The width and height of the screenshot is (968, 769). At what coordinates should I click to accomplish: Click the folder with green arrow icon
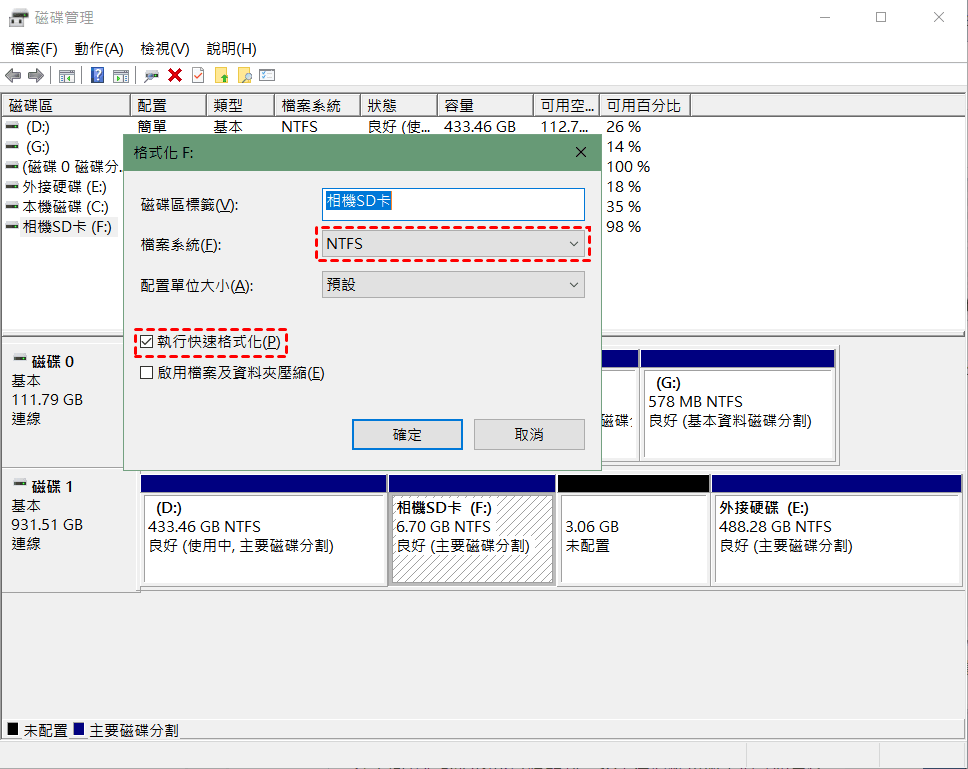tap(222, 75)
